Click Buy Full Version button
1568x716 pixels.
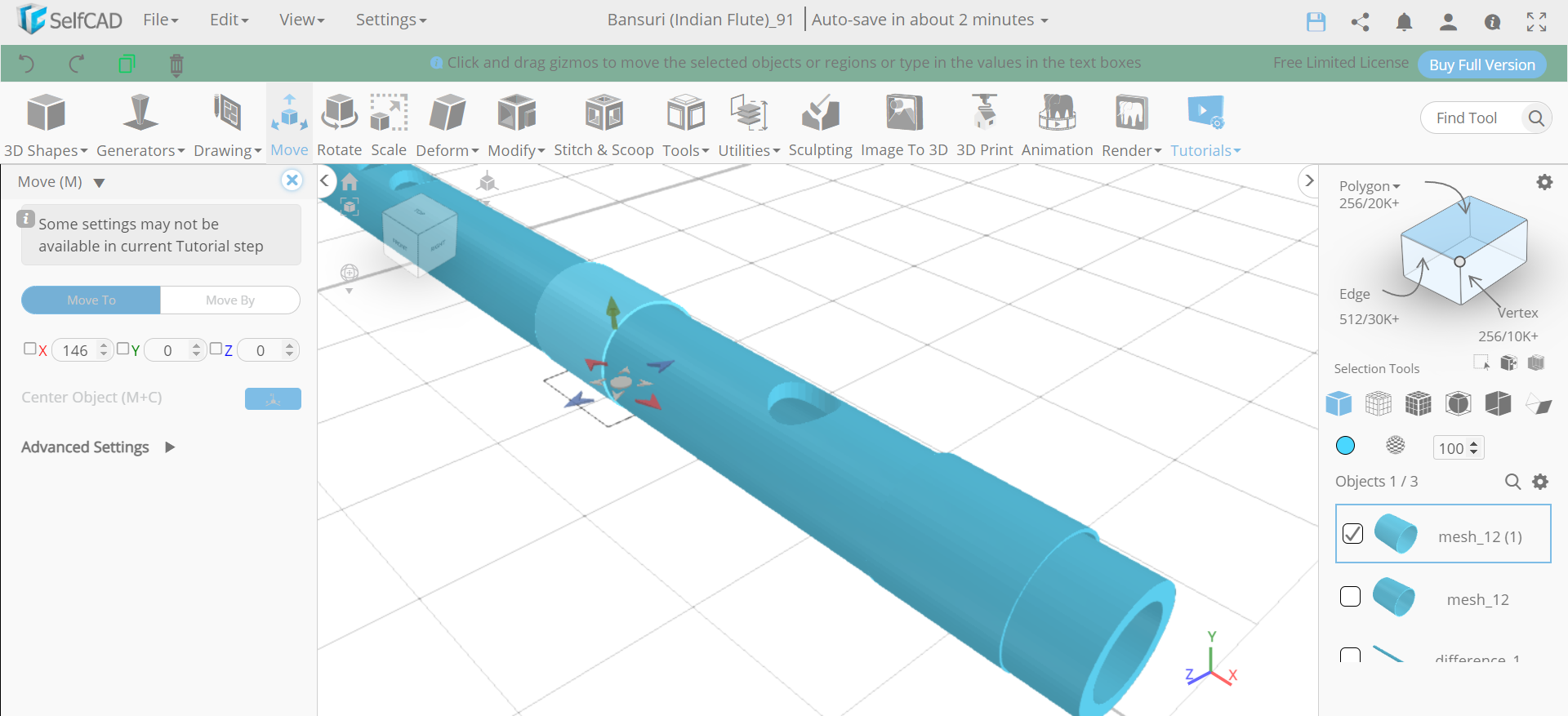(1481, 64)
